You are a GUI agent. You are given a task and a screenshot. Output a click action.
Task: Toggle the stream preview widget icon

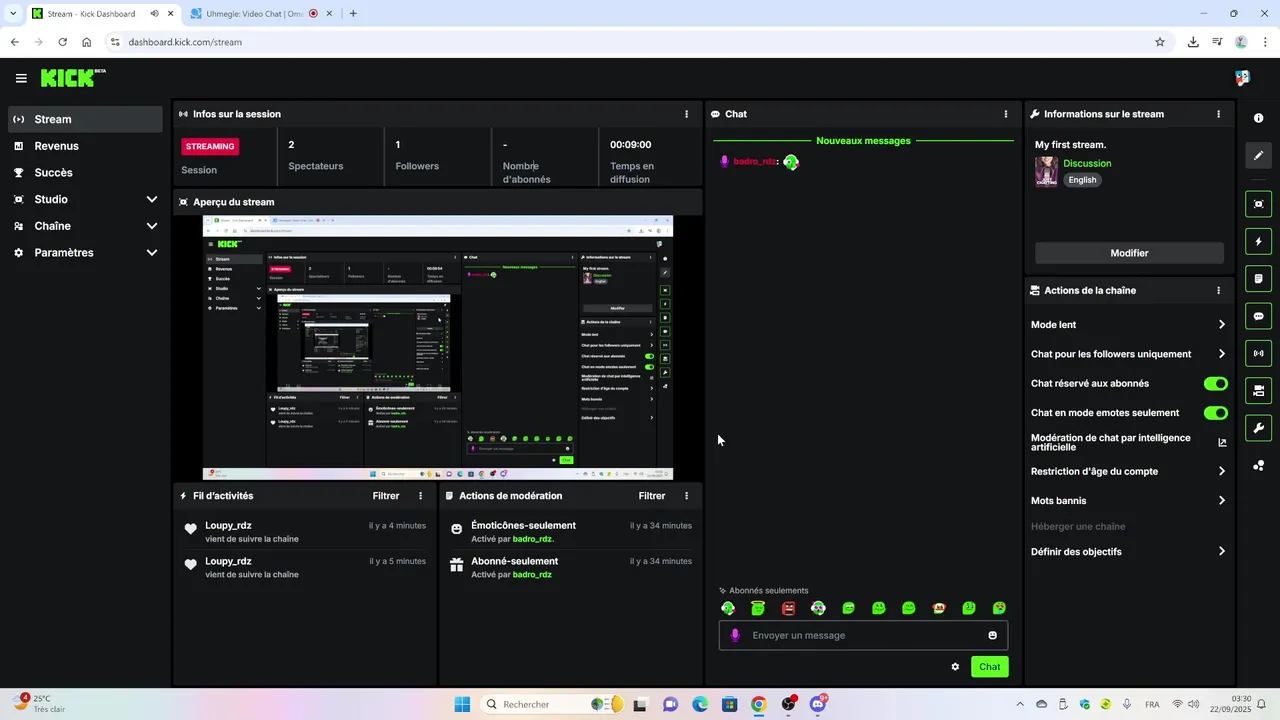click(x=1258, y=204)
